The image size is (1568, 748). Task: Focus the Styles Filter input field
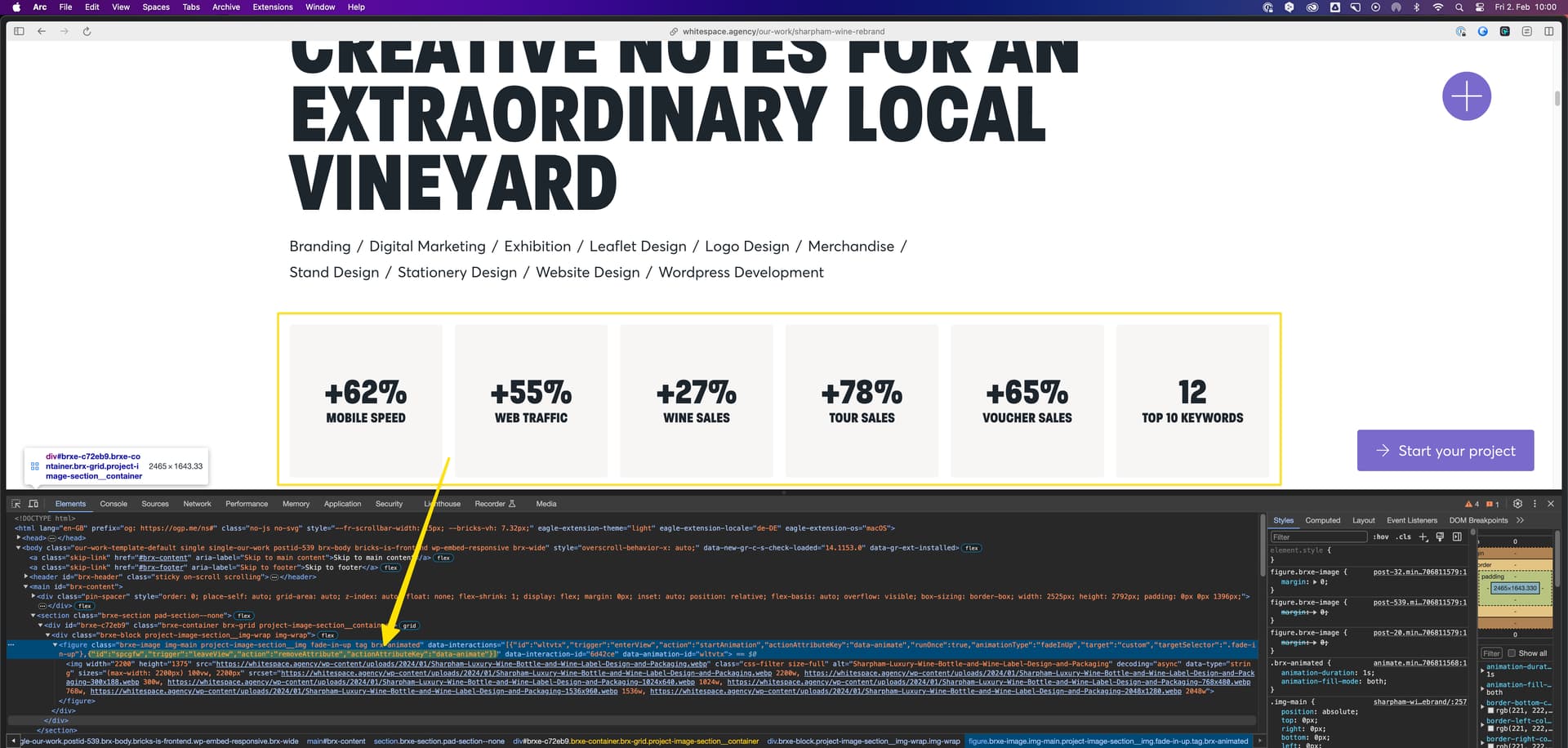pyautogui.click(x=1318, y=537)
